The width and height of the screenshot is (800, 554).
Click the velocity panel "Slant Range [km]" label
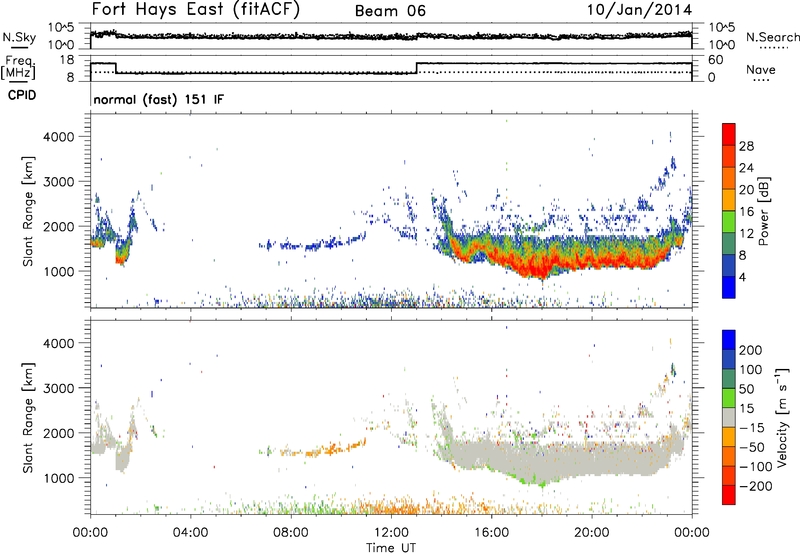pyautogui.click(x=28, y=418)
